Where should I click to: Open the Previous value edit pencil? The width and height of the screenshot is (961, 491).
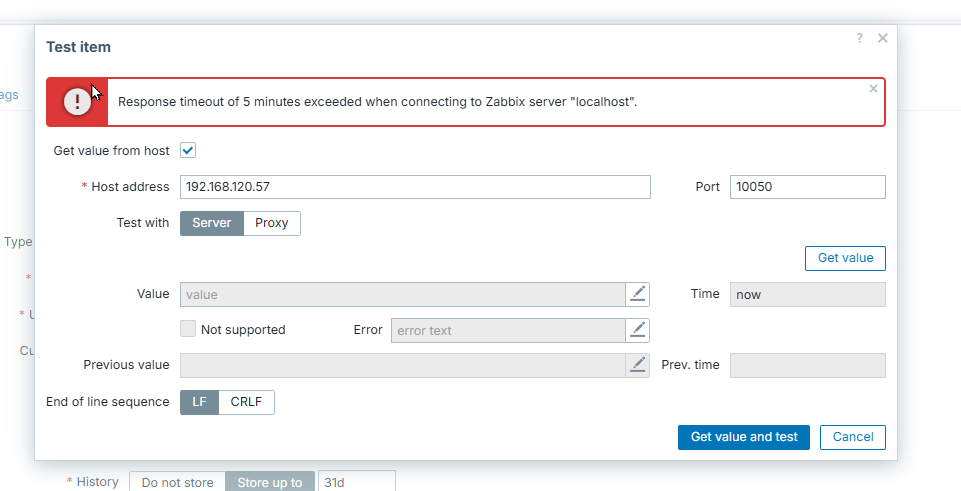638,365
